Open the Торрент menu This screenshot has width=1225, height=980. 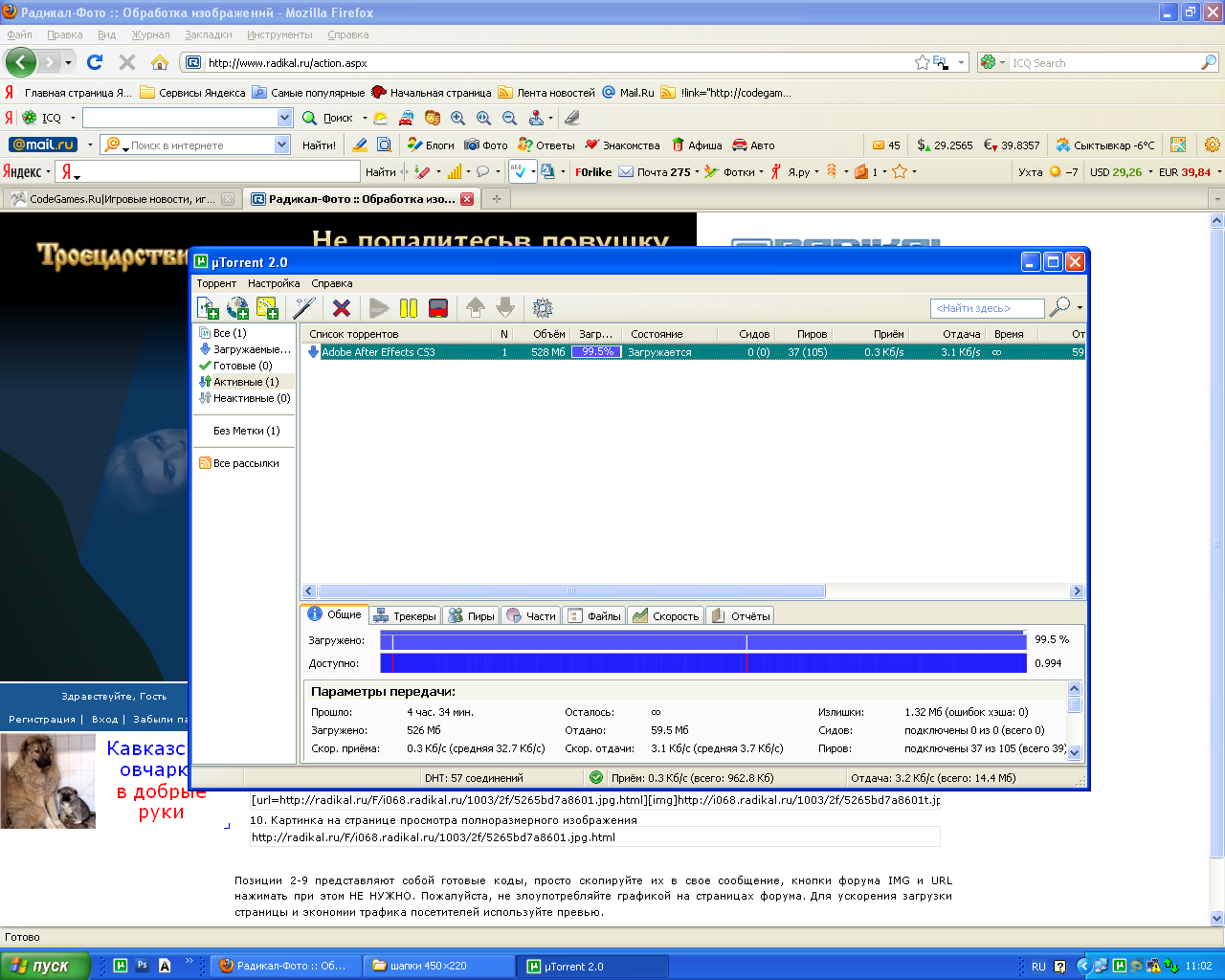tap(216, 283)
